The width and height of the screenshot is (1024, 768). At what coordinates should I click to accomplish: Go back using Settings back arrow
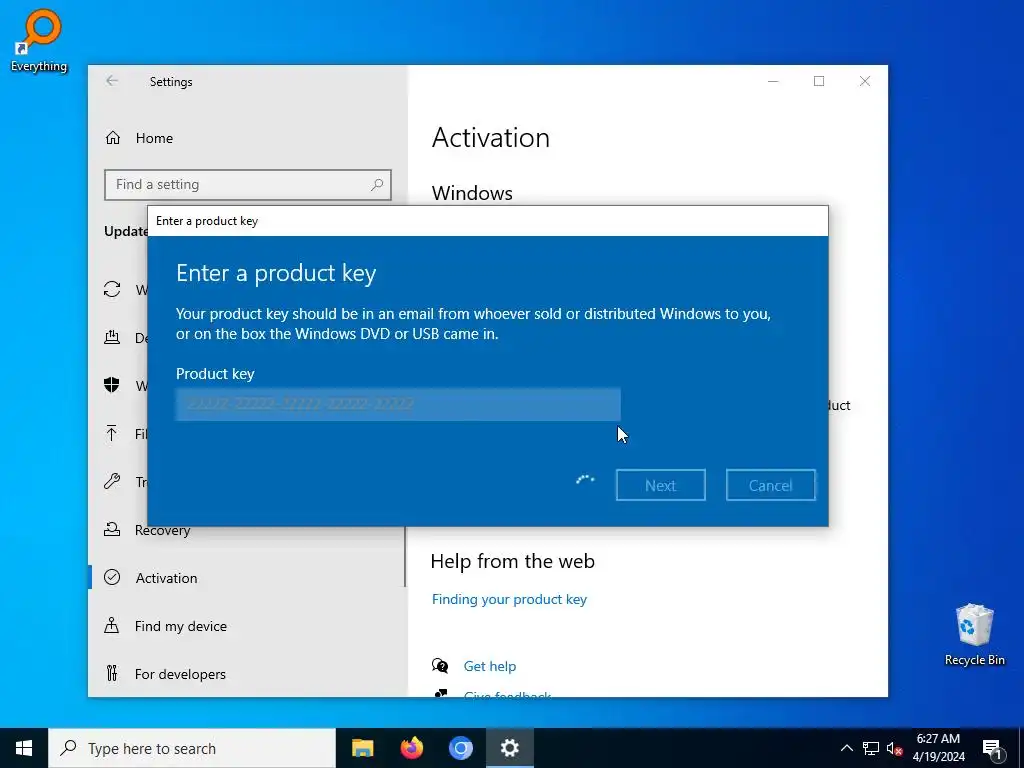[x=112, y=81]
